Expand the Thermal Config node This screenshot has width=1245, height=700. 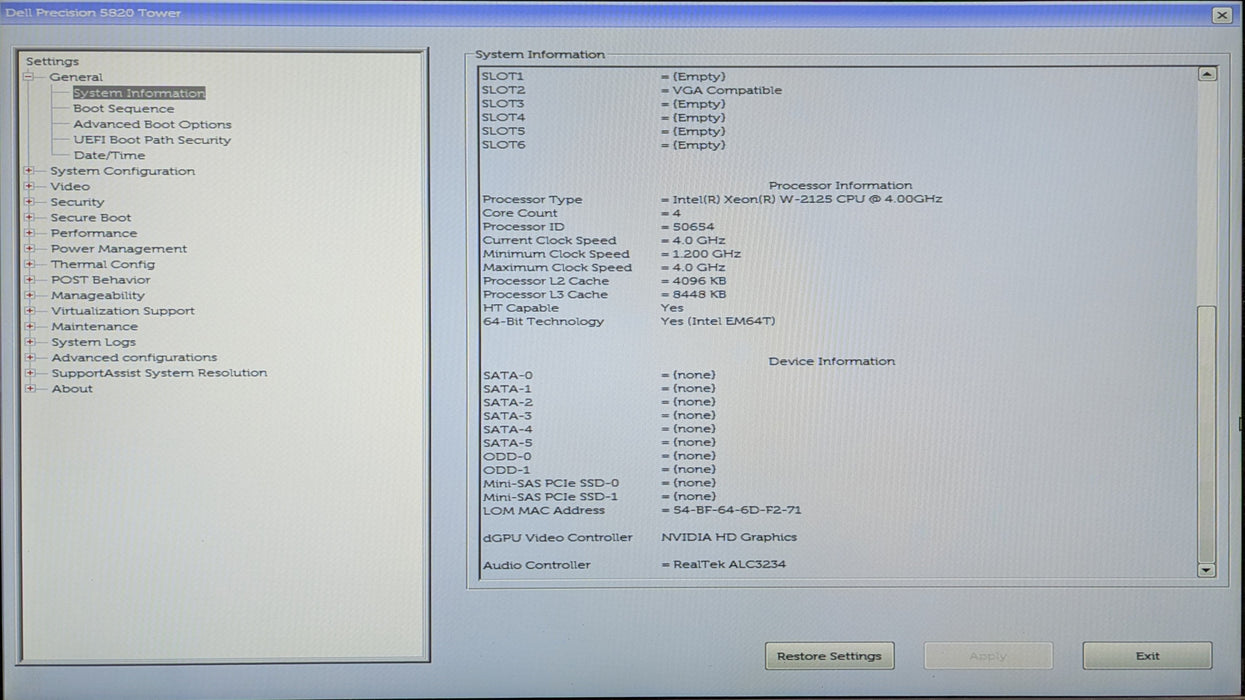pyautogui.click(x=29, y=264)
